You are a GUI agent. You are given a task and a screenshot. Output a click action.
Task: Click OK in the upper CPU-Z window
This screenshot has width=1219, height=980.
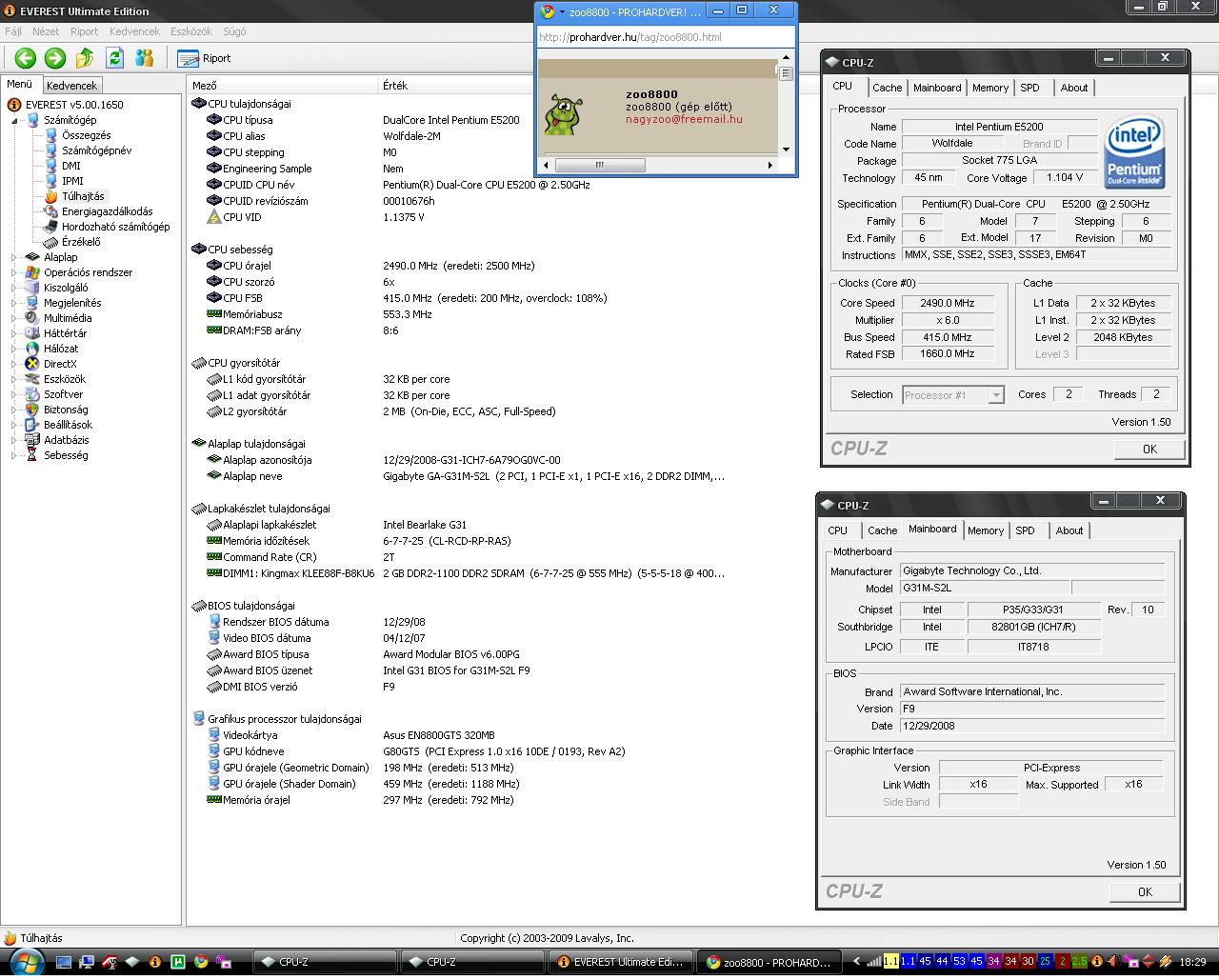click(1149, 450)
